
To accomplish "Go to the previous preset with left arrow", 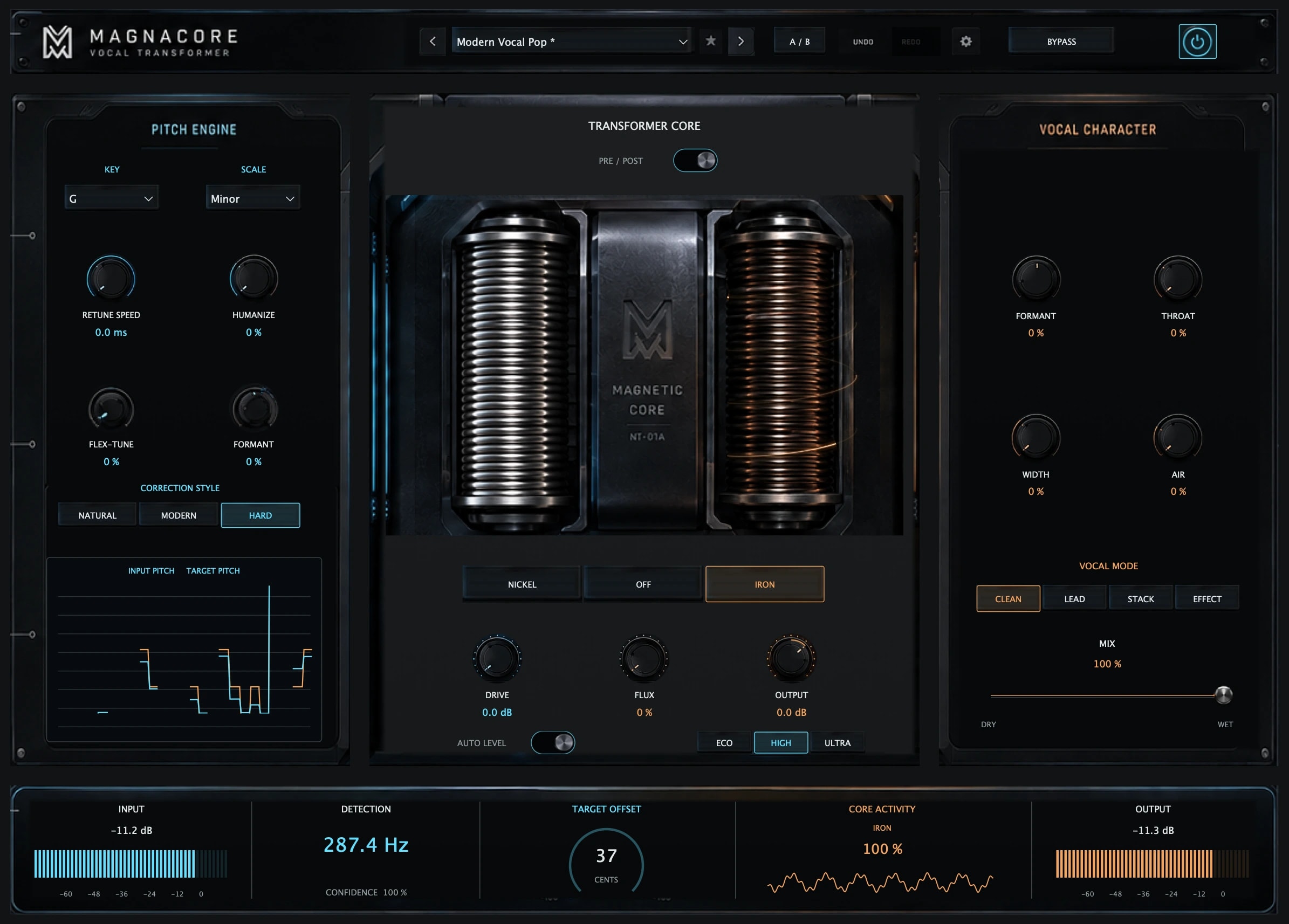I will pyautogui.click(x=433, y=42).
